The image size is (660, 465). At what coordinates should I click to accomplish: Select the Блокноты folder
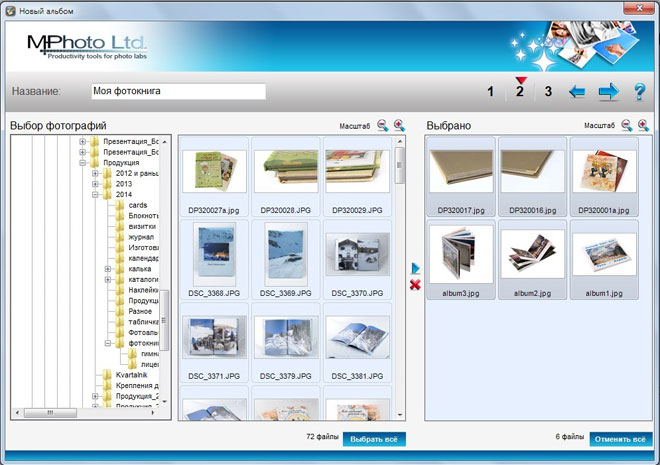point(143,216)
